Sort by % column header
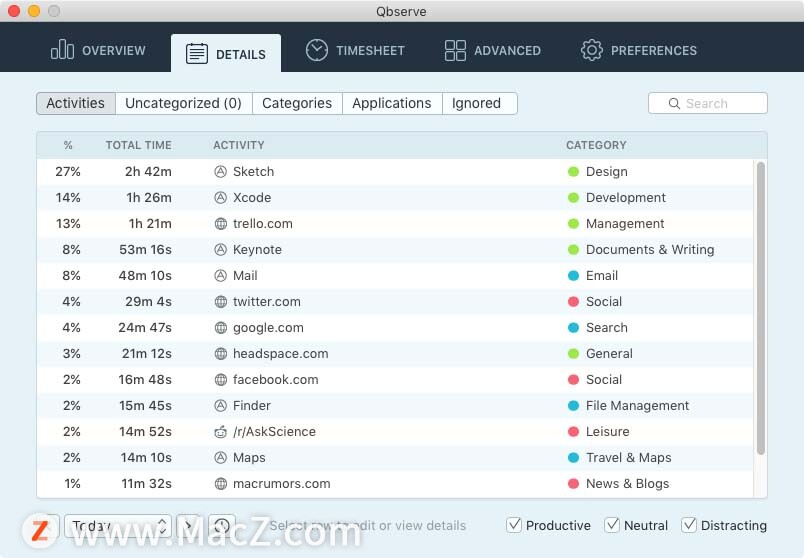The height and width of the screenshot is (558, 804). click(68, 145)
